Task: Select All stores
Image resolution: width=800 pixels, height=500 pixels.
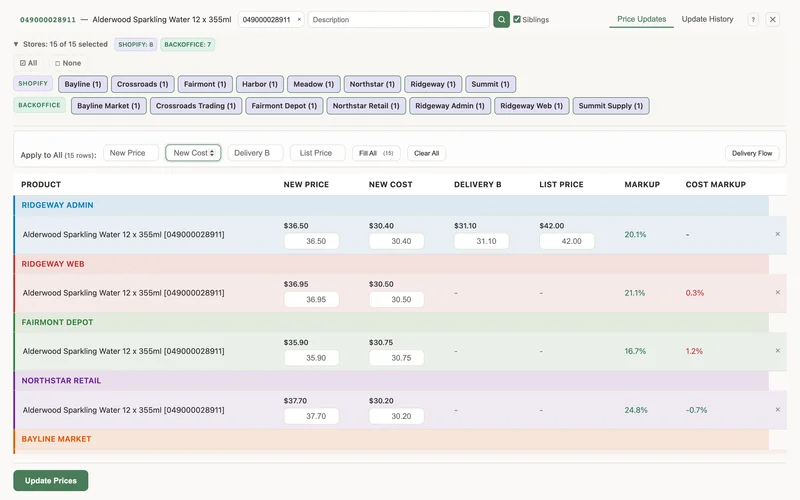Action: coord(29,63)
